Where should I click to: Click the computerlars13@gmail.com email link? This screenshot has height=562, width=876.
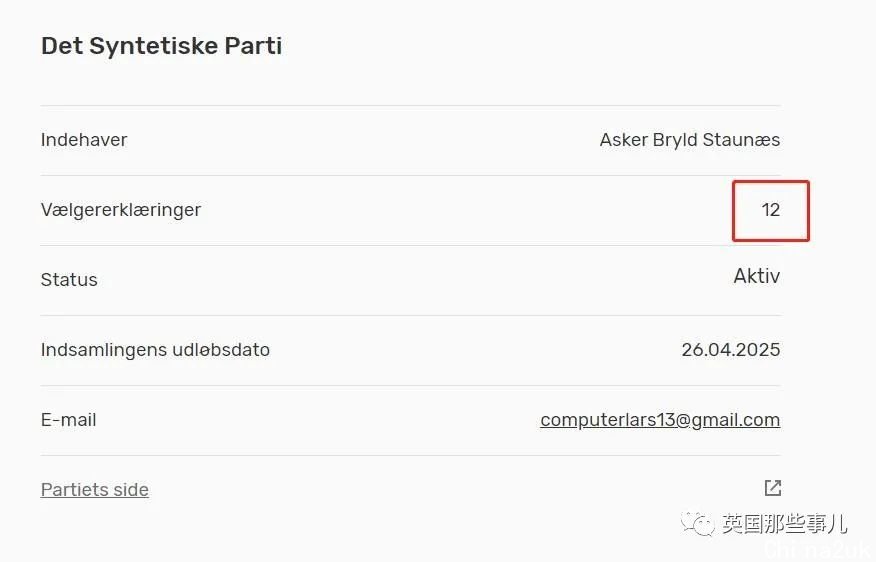(660, 420)
